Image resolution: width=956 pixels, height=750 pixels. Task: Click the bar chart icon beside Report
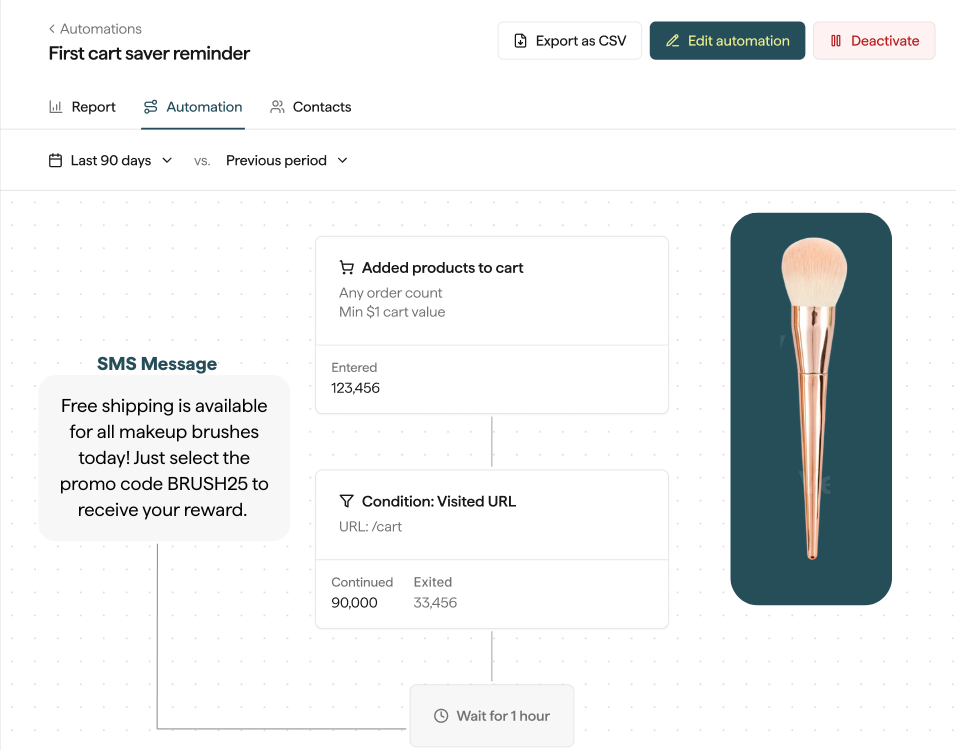coord(55,106)
